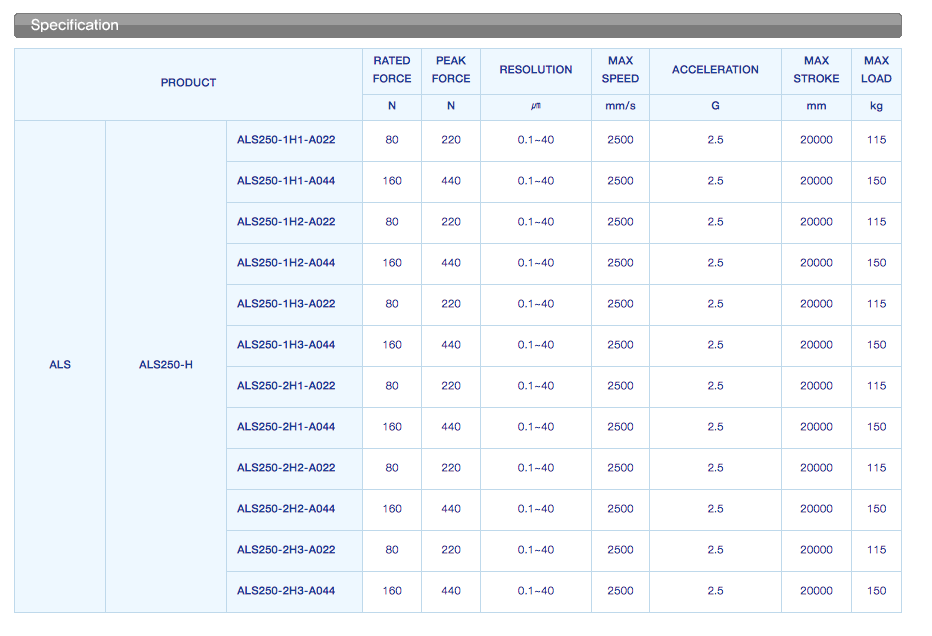The height and width of the screenshot is (636, 932).
Task: Open the ALS250-2H1-A022 product link
Action: pyautogui.click(x=286, y=386)
